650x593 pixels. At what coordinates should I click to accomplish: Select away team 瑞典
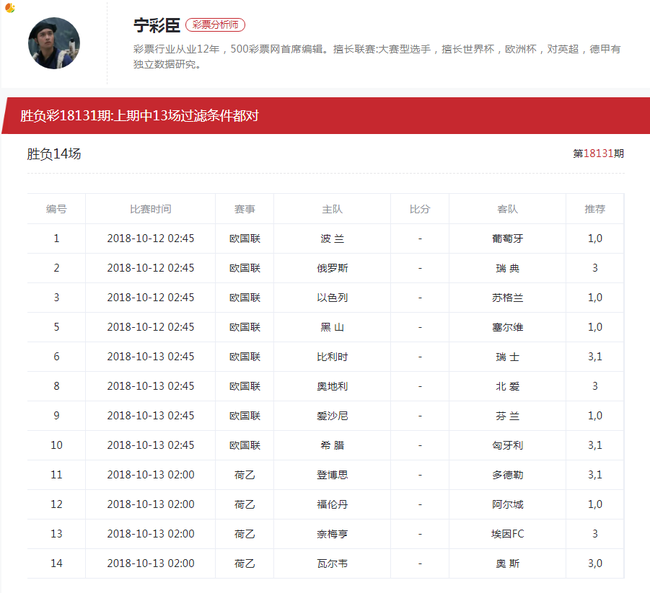coord(507,268)
